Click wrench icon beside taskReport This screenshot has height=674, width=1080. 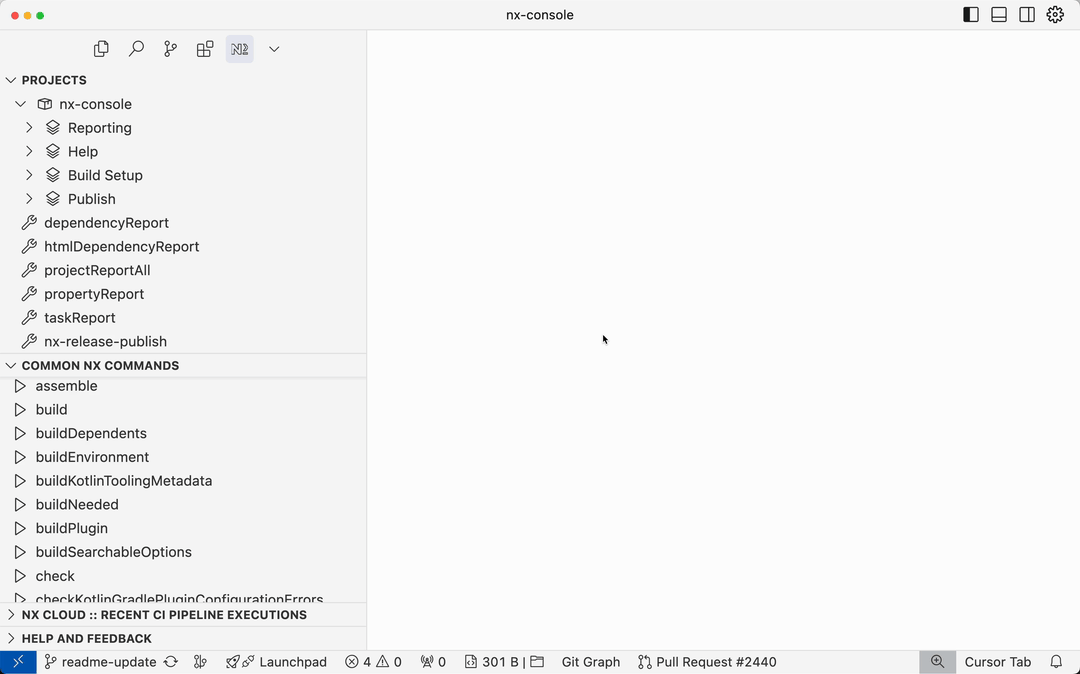pyautogui.click(x=29, y=317)
